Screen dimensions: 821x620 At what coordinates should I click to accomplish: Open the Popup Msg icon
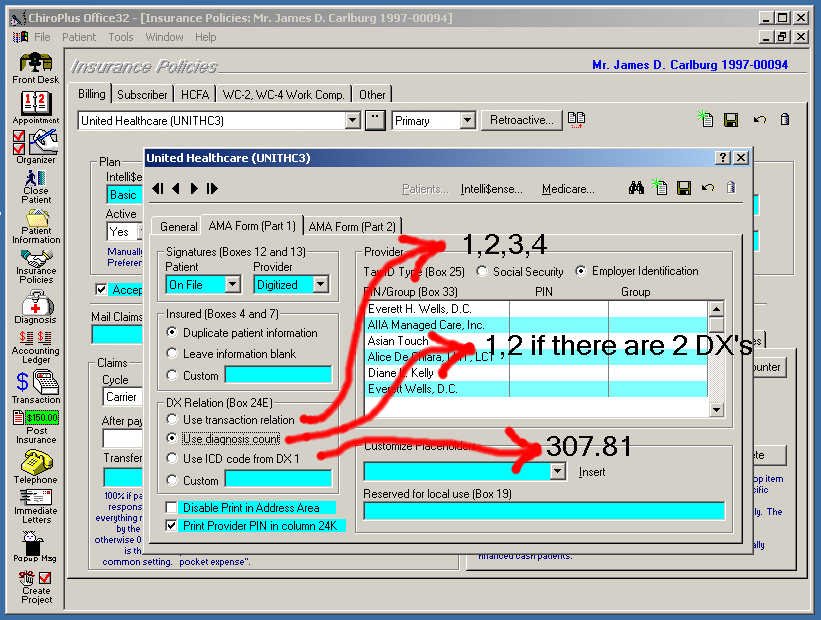point(35,546)
